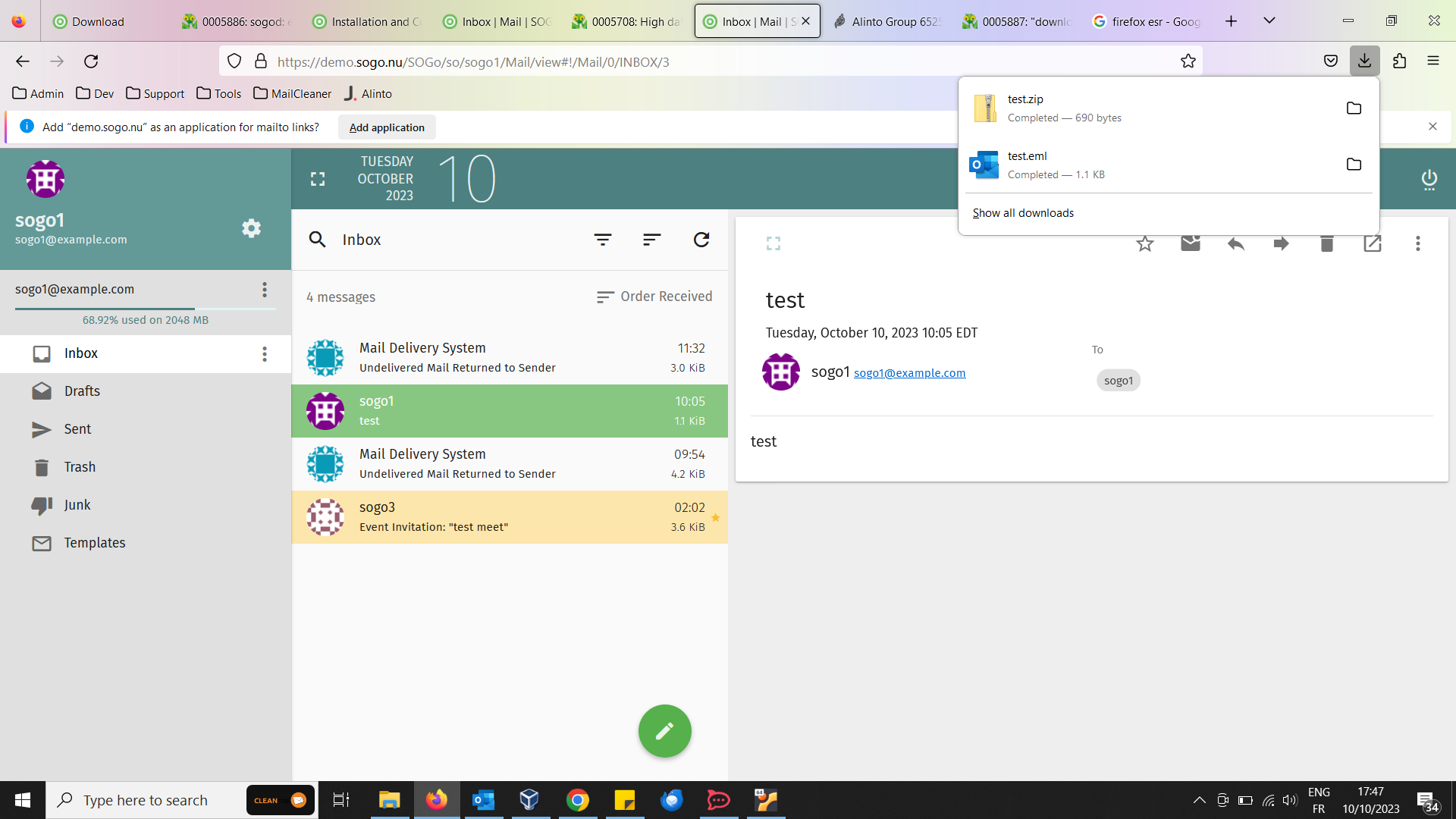
Task: Reply to the test message
Action: (1236, 243)
